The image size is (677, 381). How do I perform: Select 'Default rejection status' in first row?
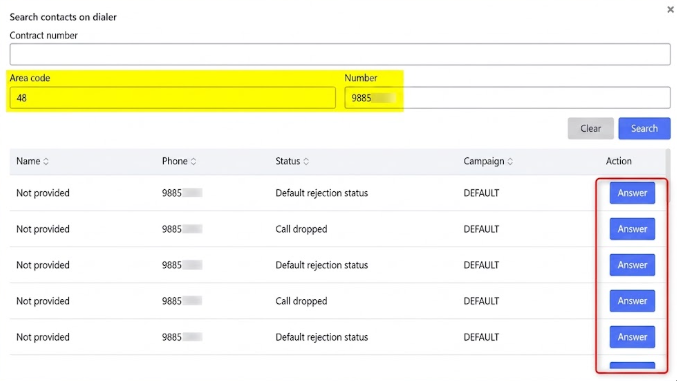(322, 193)
